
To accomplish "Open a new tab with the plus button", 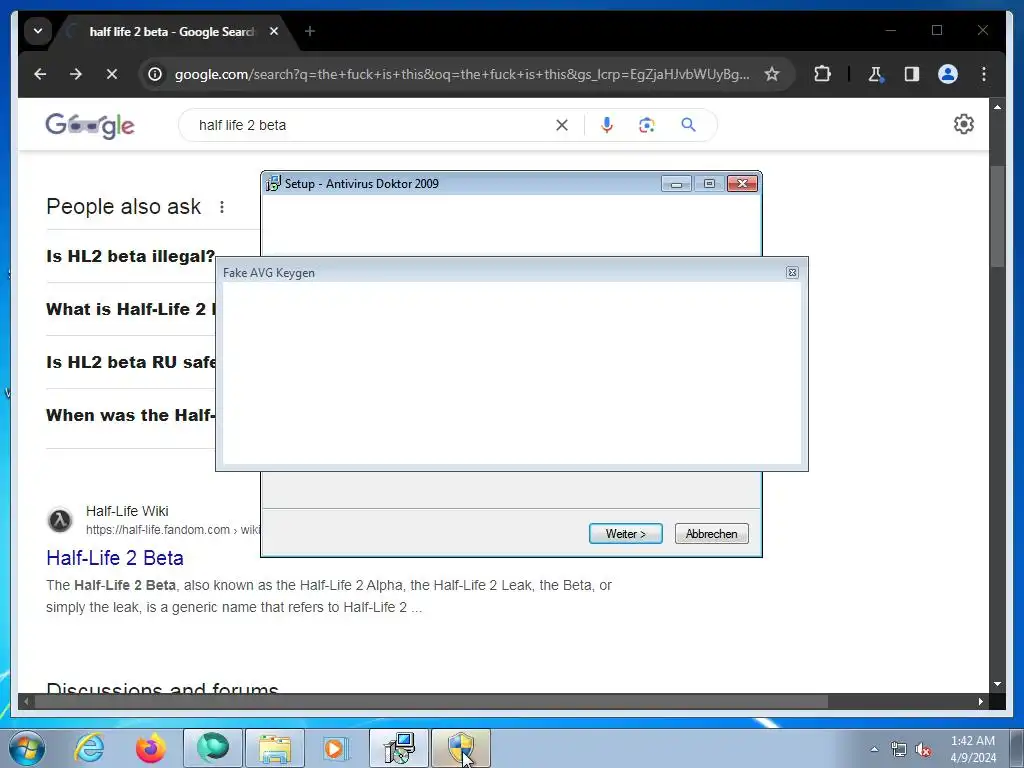I will 310,31.
